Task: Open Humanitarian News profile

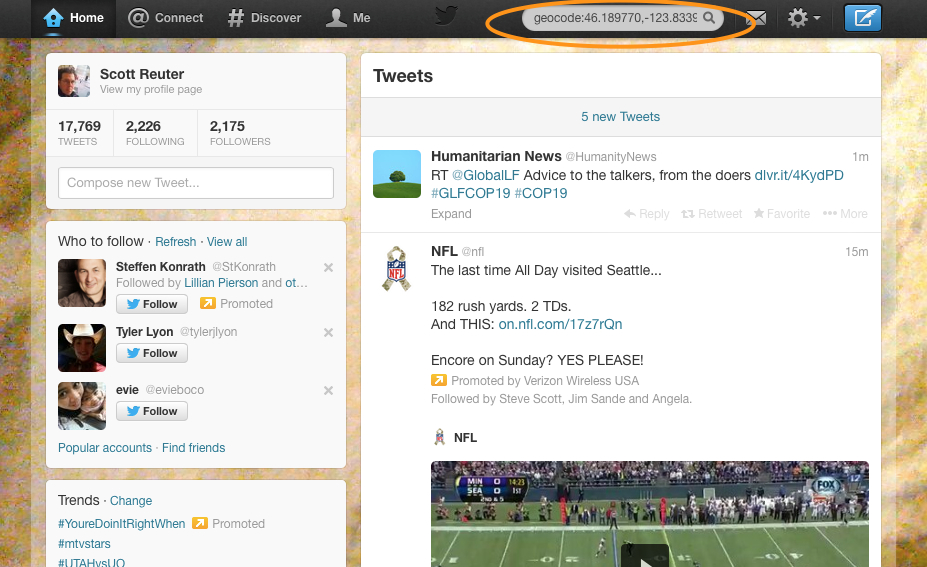Action: click(496, 156)
